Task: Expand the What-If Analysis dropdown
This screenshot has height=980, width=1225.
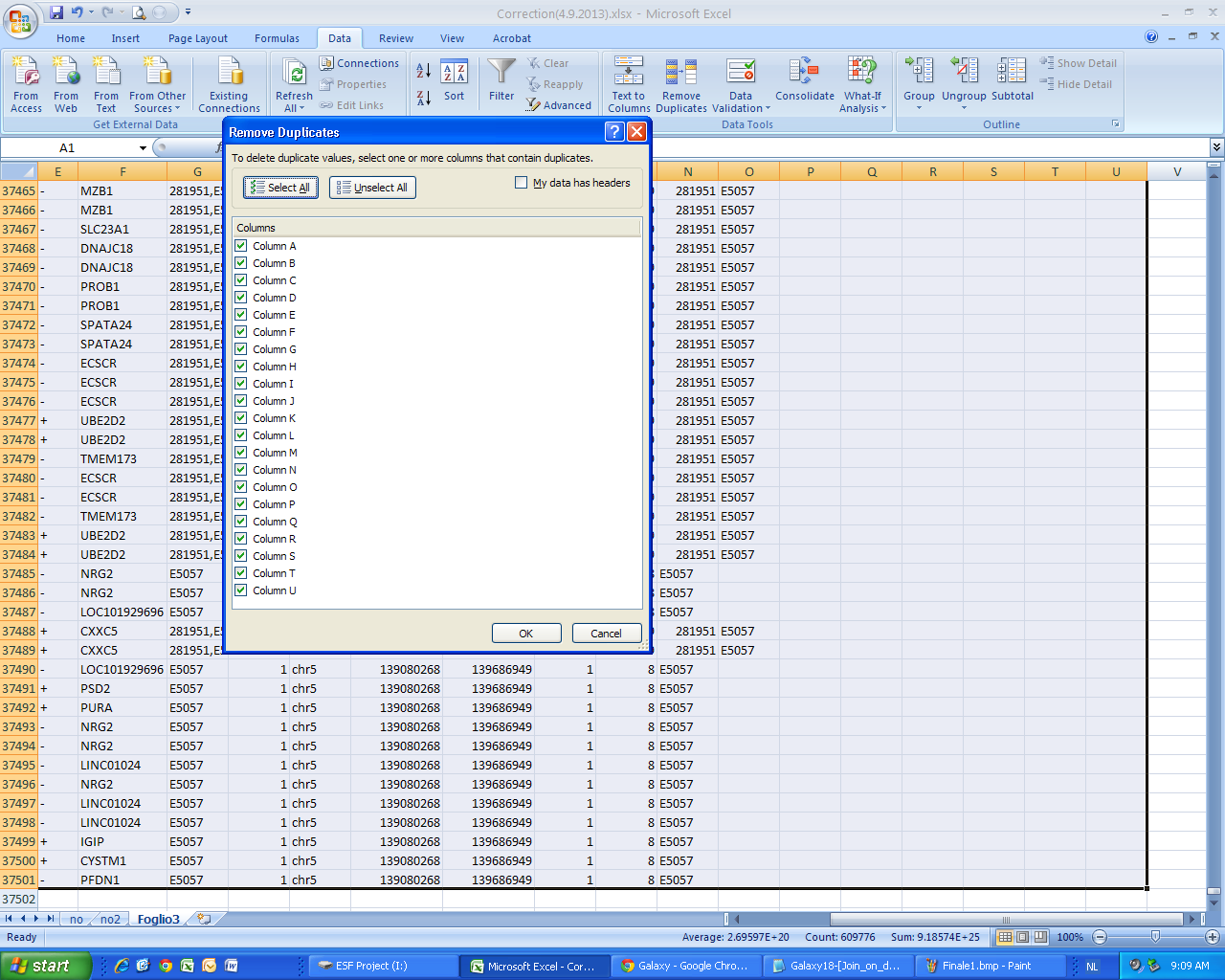Action: [862, 102]
